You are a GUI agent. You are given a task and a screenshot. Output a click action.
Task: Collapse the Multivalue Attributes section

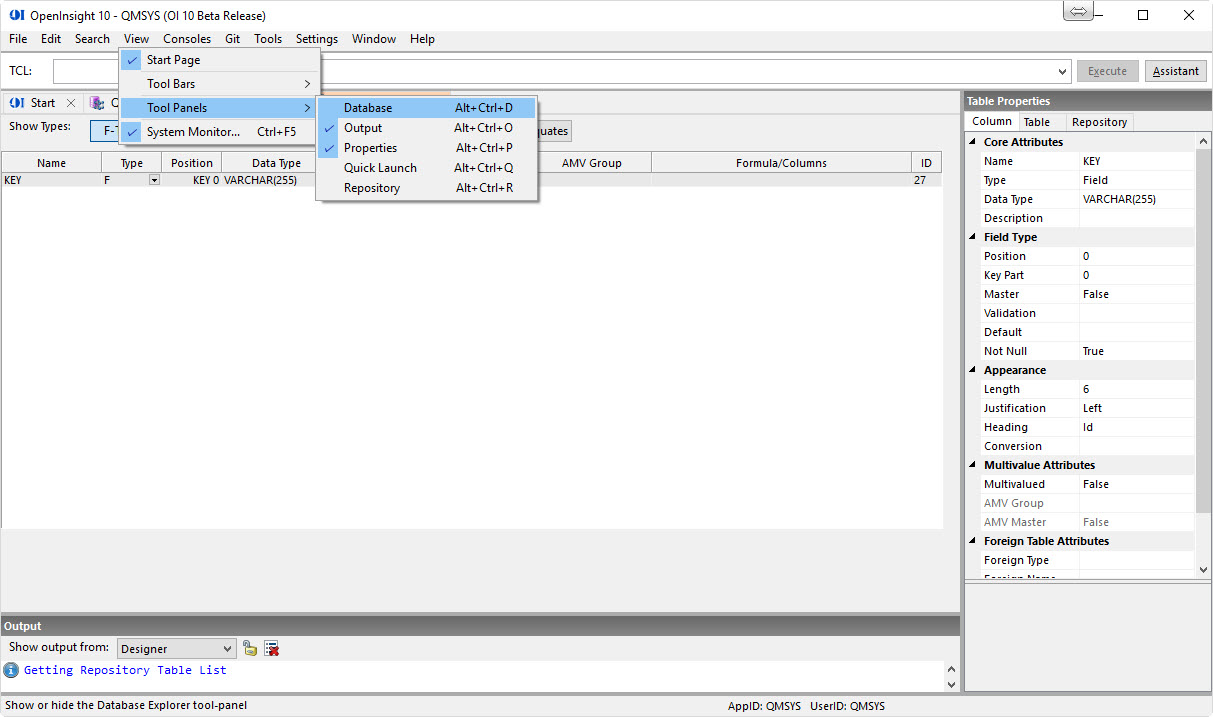[973, 465]
